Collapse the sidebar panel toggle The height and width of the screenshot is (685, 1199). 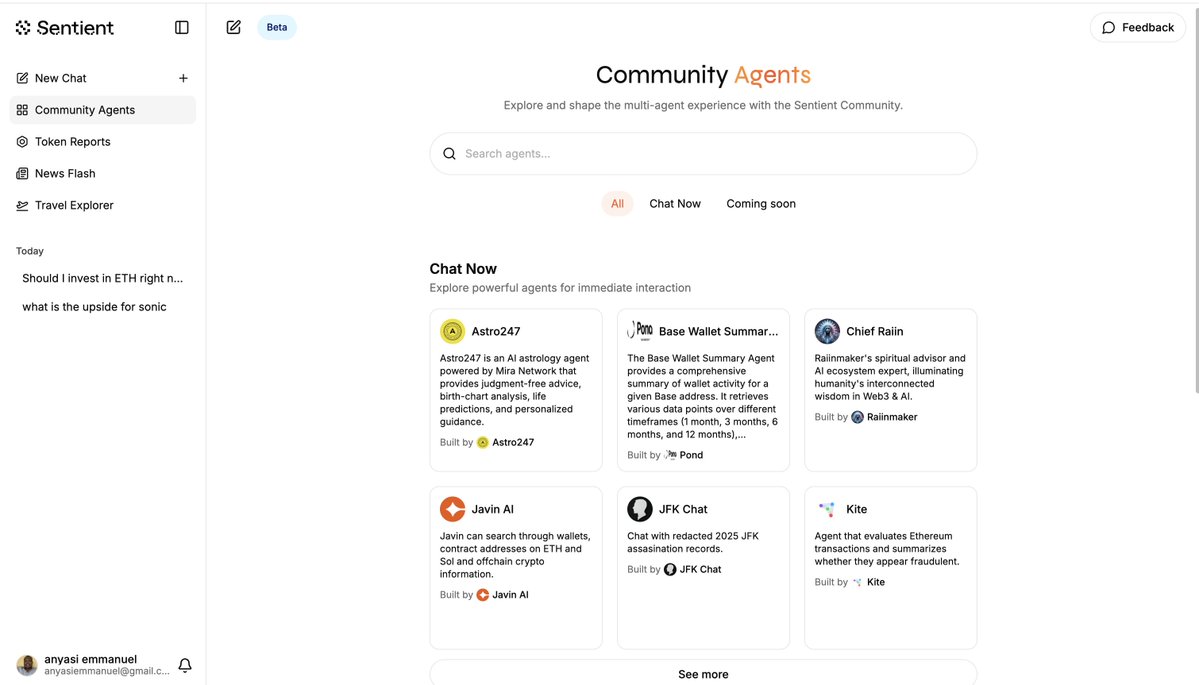(x=181, y=28)
